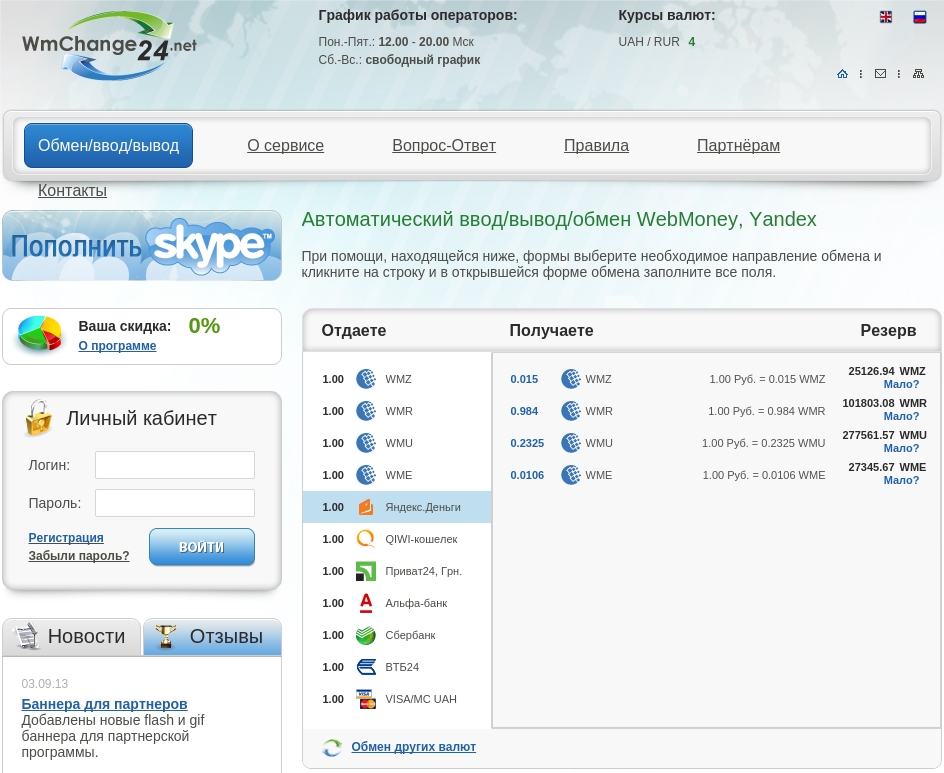Click the VISA/MC UAH card icon

click(366, 698)
